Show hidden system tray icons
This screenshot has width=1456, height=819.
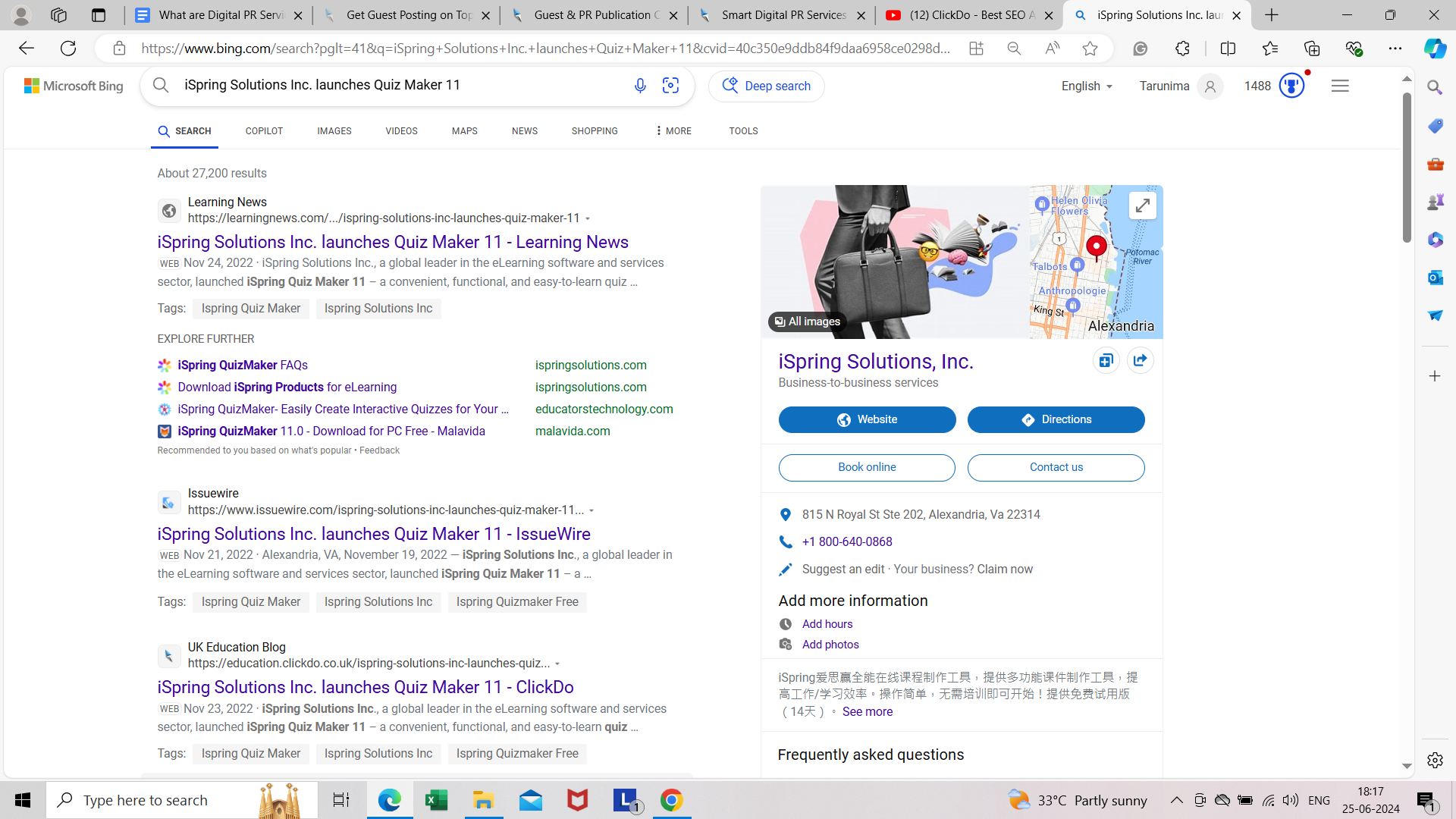(x=1176, y=800)
